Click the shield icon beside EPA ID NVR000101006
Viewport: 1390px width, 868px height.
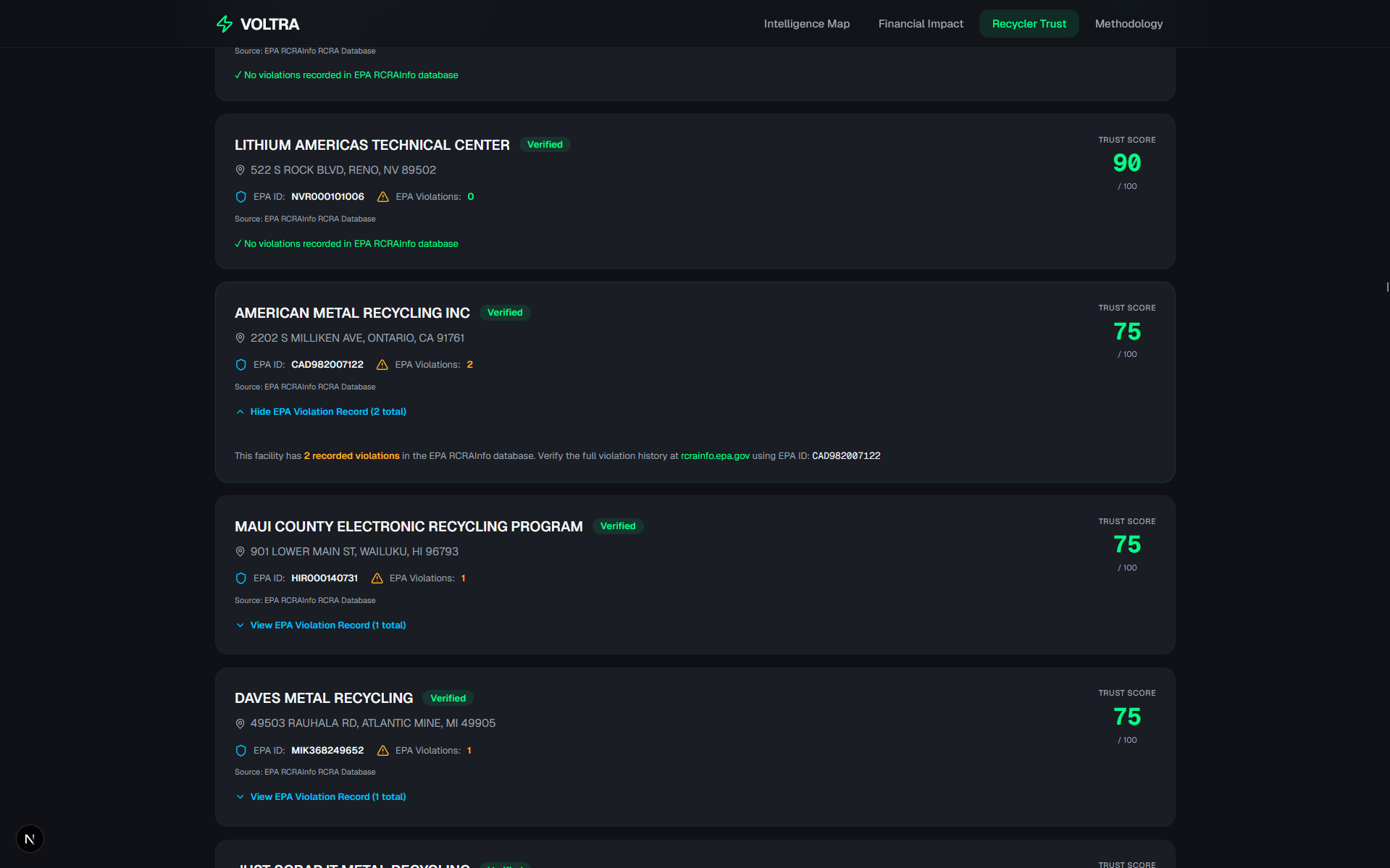click(241, 197)
